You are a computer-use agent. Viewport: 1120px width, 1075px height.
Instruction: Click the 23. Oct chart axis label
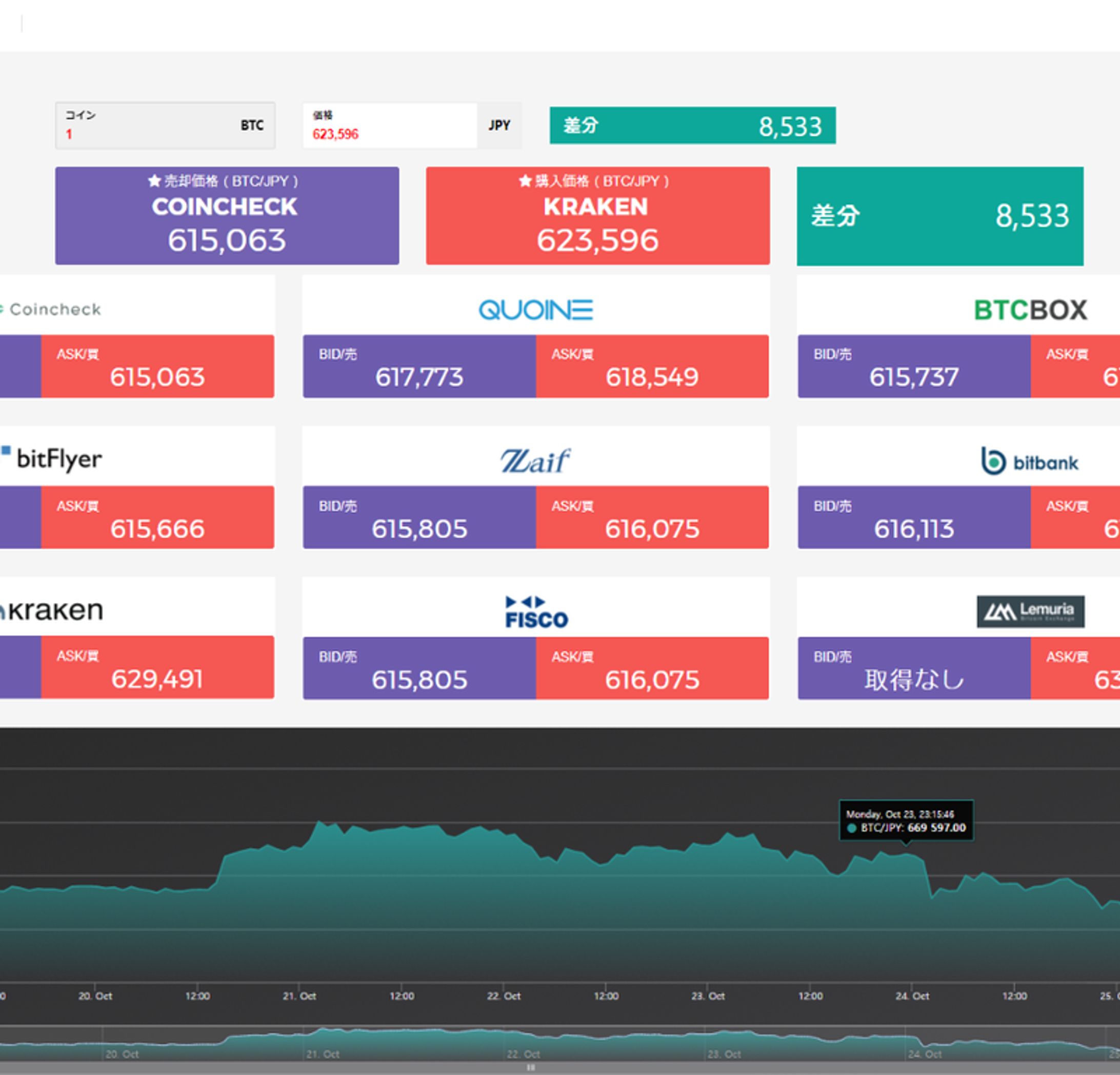click(x=708, y=996)
